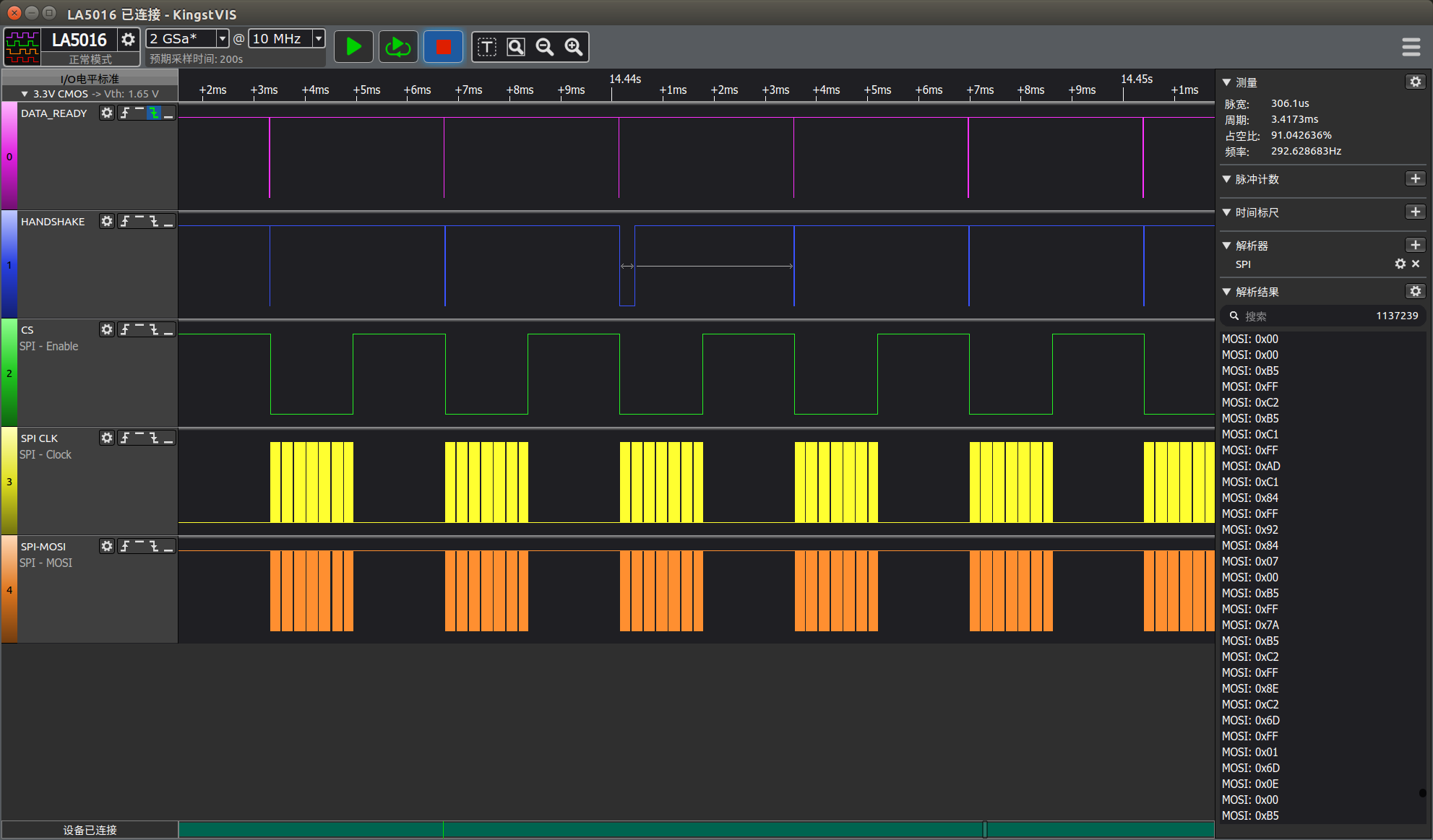The width and height of the screenshot is (1433, 840).
Task: Collapse the 脉冲计数 pulse count section
Action: [1226, 179]
